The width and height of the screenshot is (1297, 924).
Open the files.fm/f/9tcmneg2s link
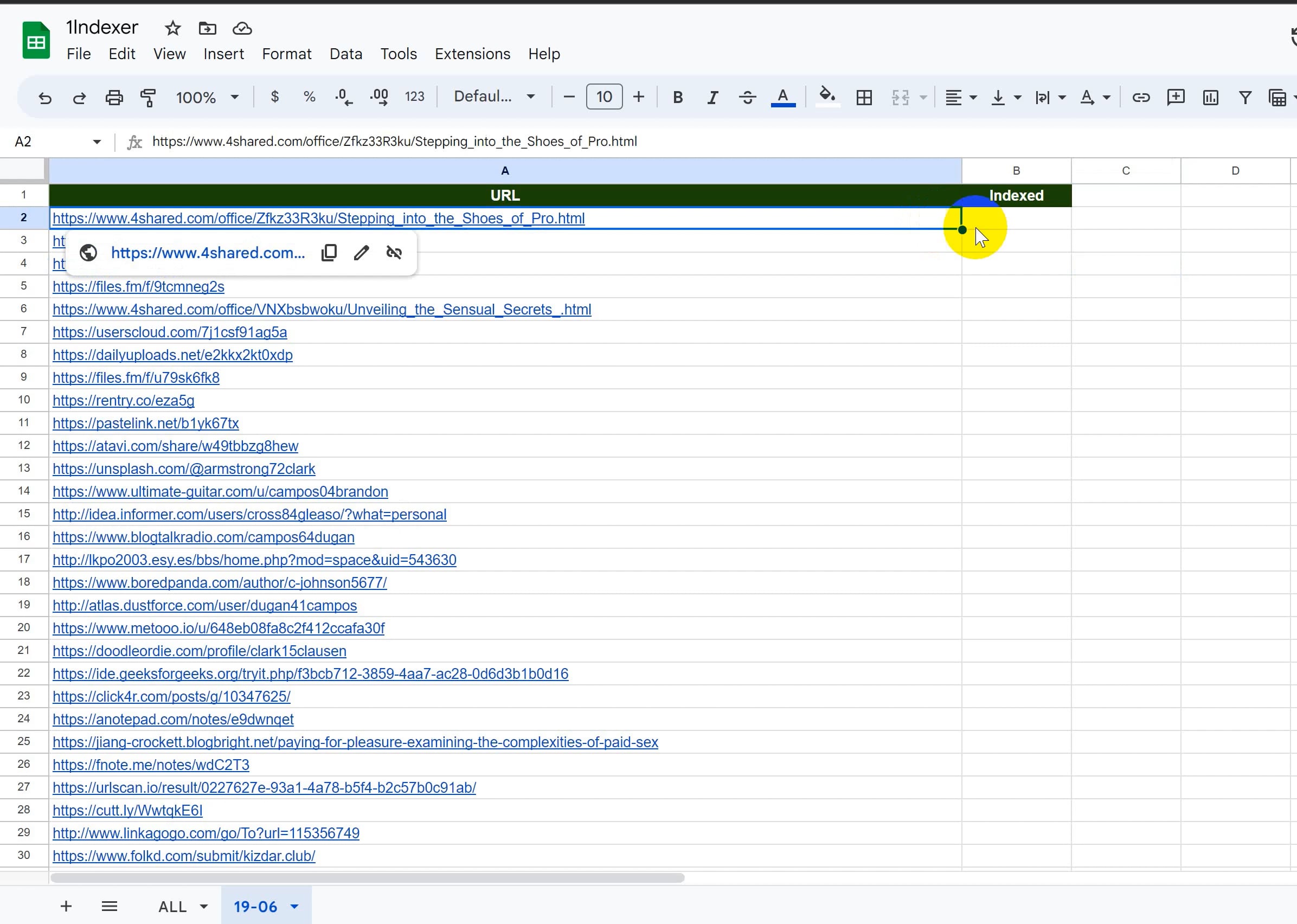[x=138, y=287]
